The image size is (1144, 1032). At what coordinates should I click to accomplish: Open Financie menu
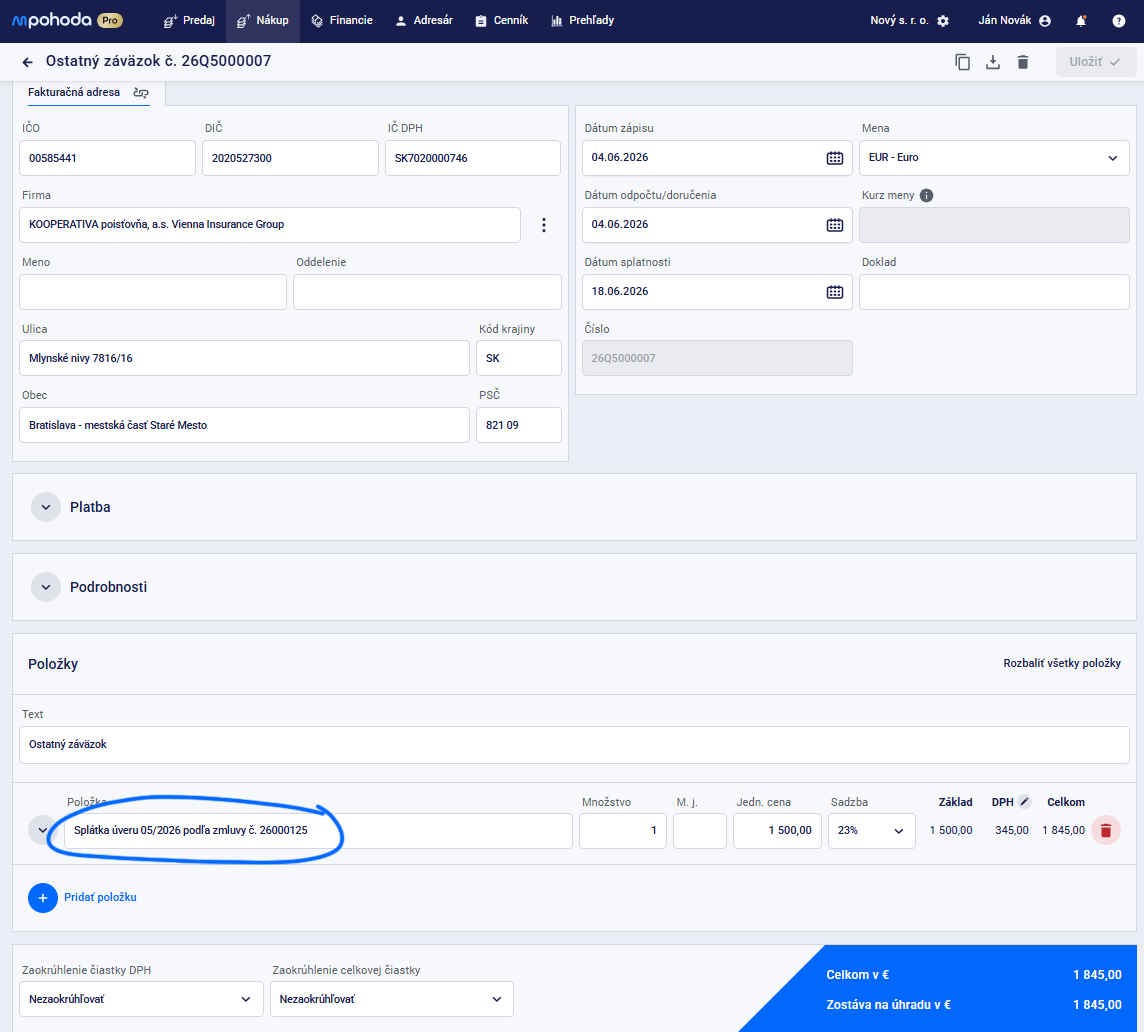point(341,21)
